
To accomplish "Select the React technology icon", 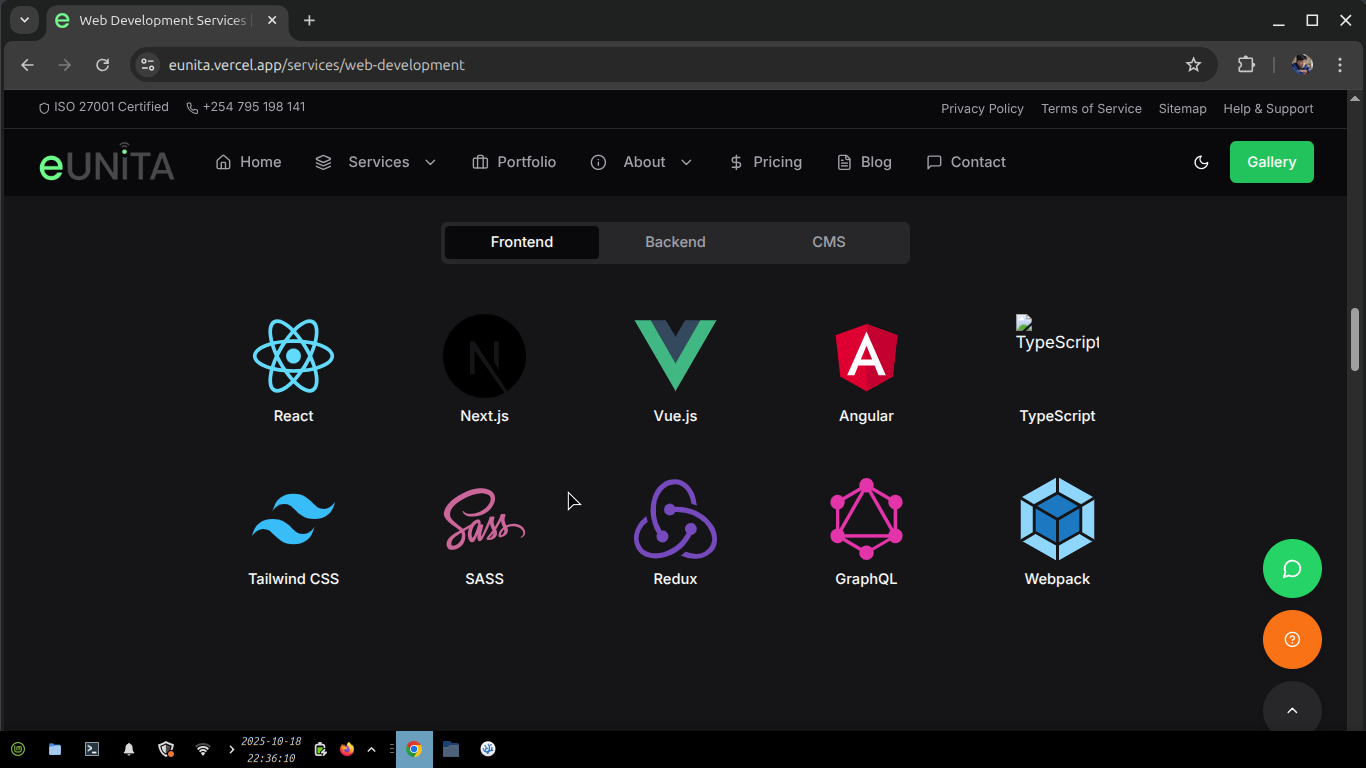I will pos(293,356).
